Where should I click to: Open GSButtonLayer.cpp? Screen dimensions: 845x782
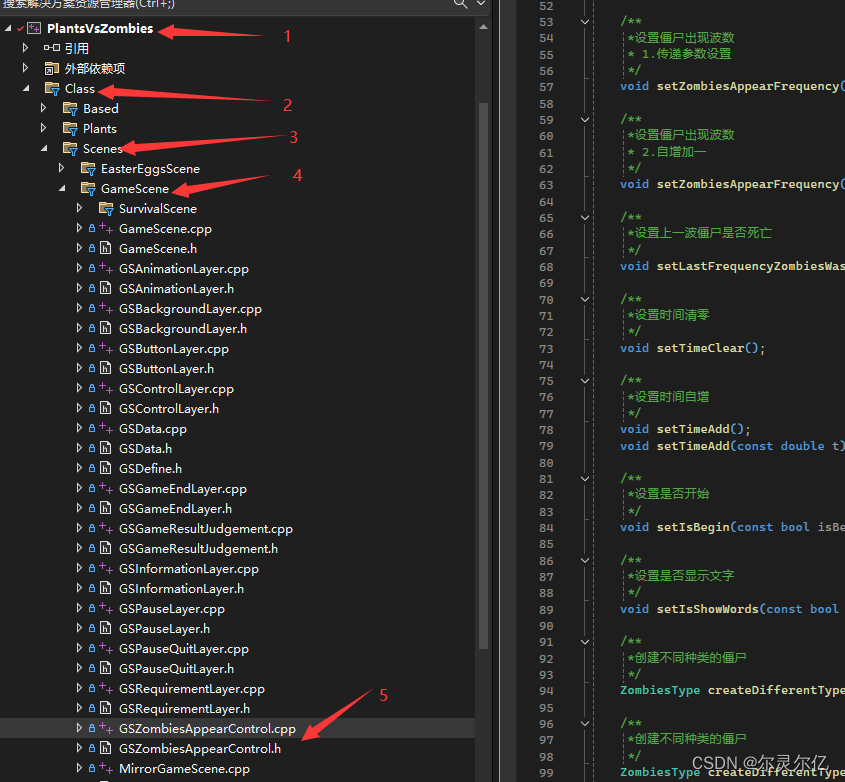click(x=174, y=349)
